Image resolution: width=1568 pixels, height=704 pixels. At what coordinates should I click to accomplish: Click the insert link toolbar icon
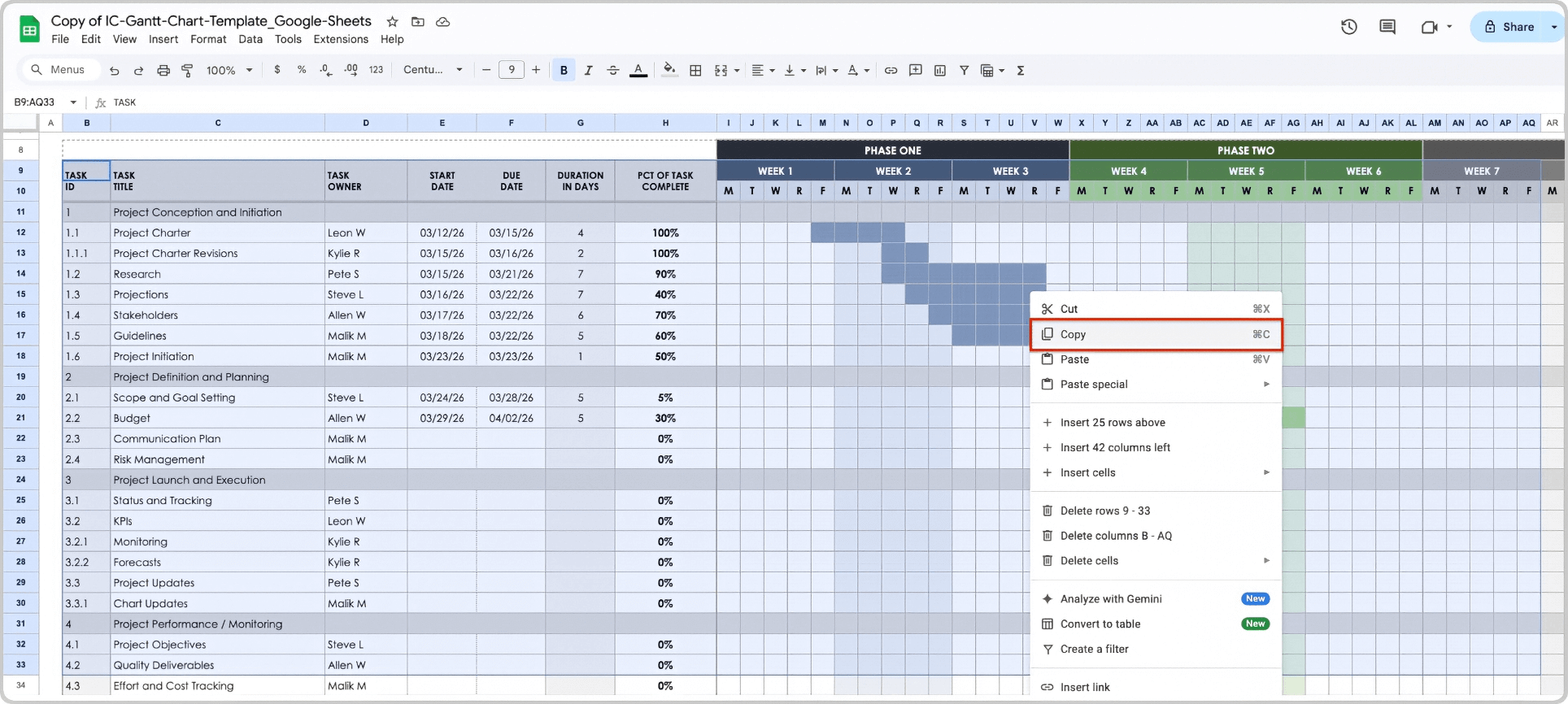click(x=891, y=71)
